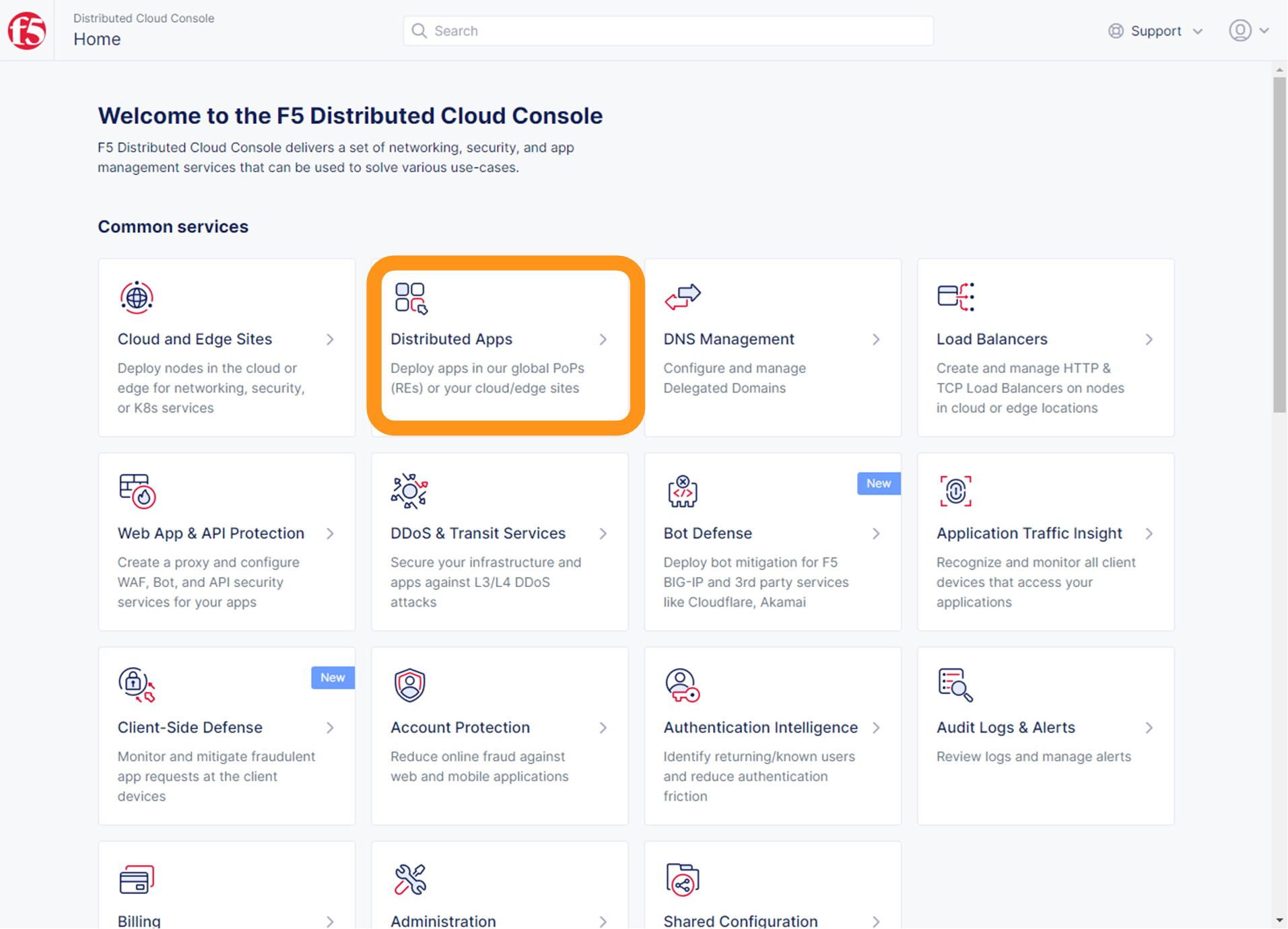1288x929 pixels.
Task: Click the Account Protection shield icon
Action: pos(409,685)
